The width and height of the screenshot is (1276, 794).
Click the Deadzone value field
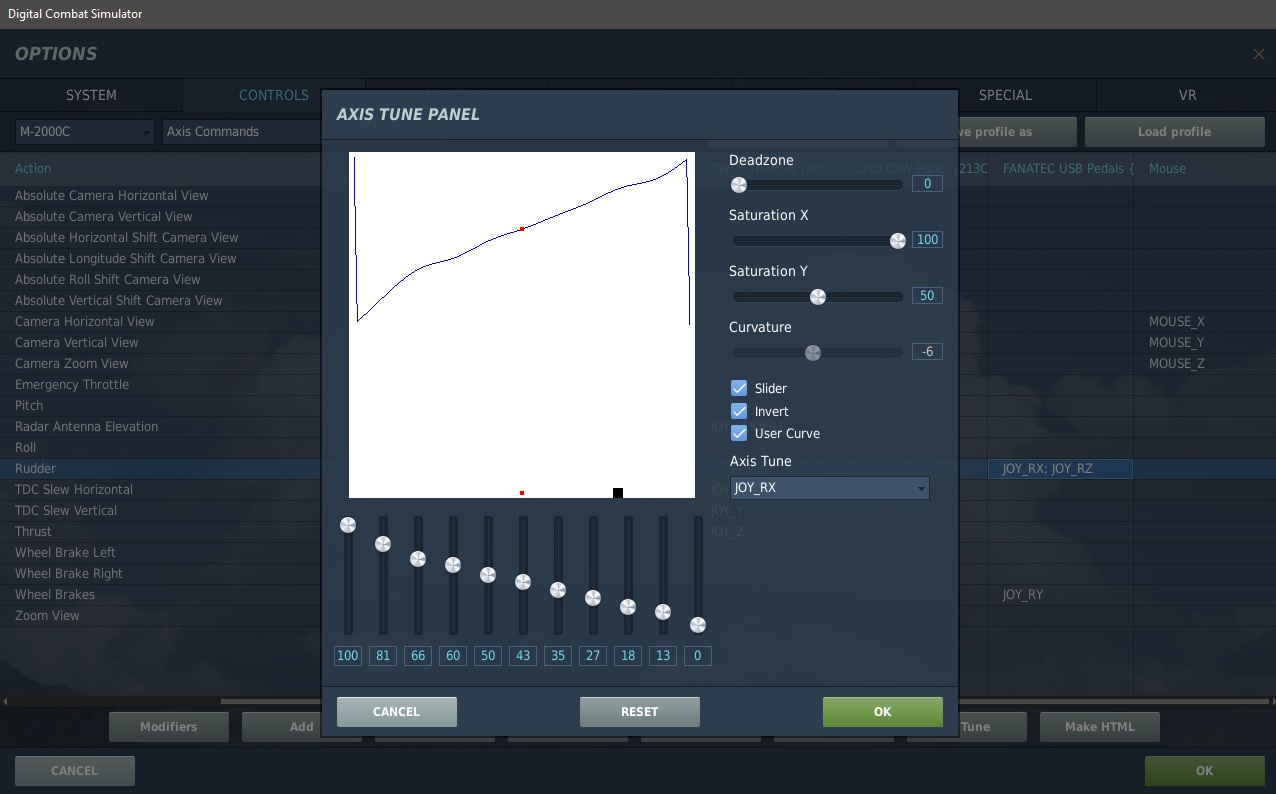click(927, 184)
